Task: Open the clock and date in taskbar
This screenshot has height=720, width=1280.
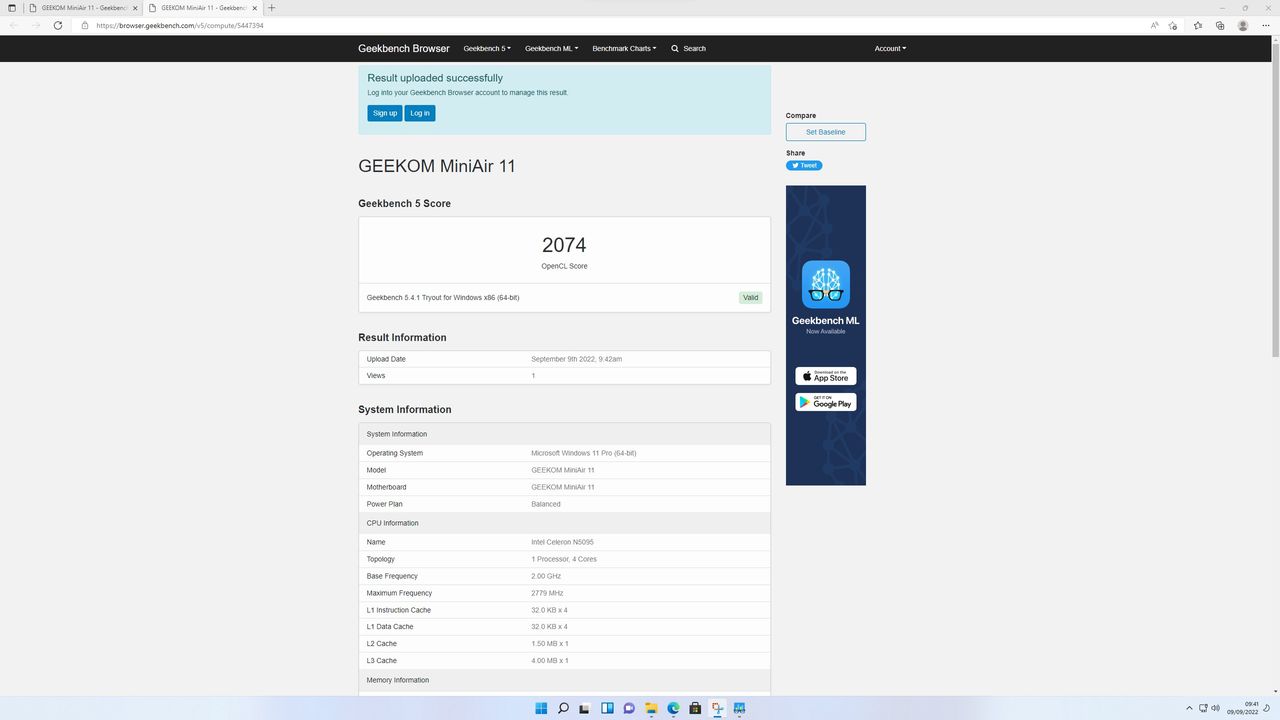Action: 1245,708
